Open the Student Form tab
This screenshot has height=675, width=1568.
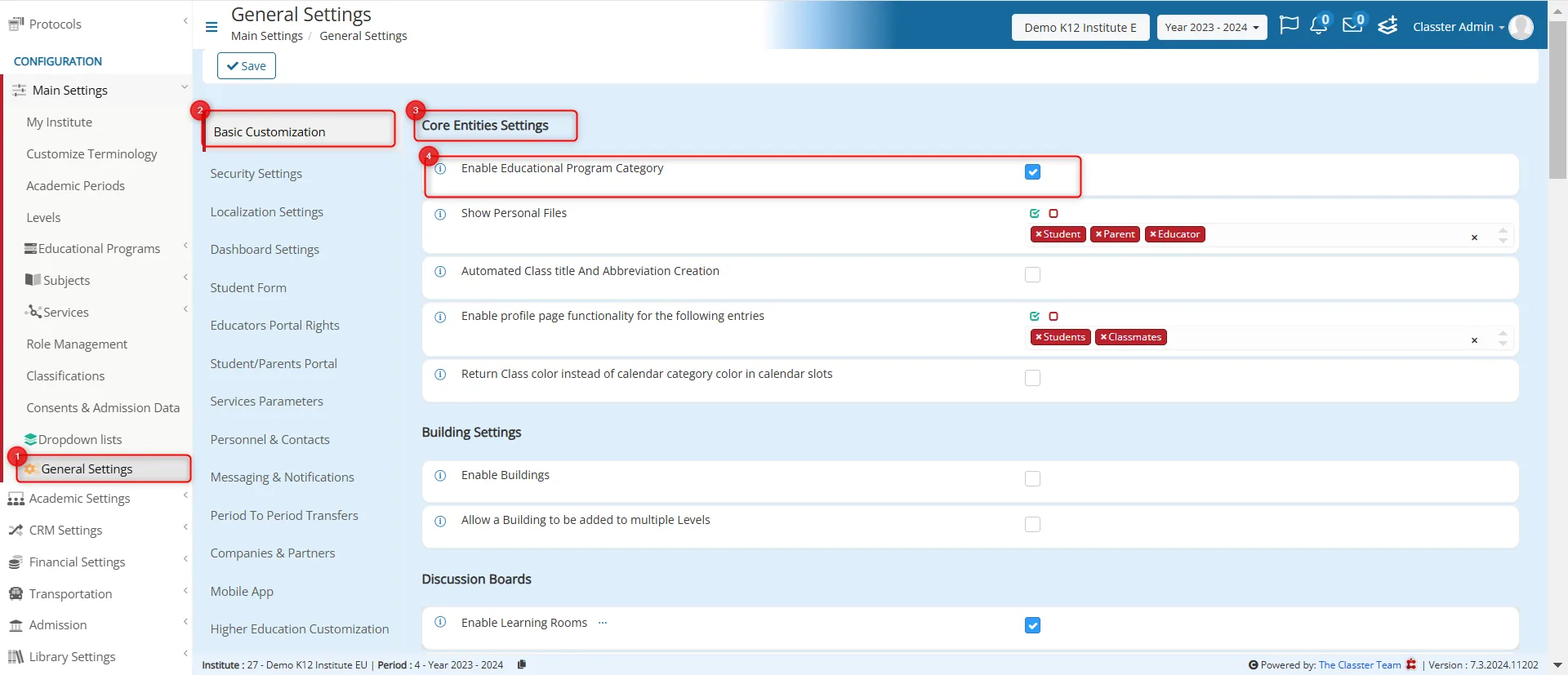(248, 288)
